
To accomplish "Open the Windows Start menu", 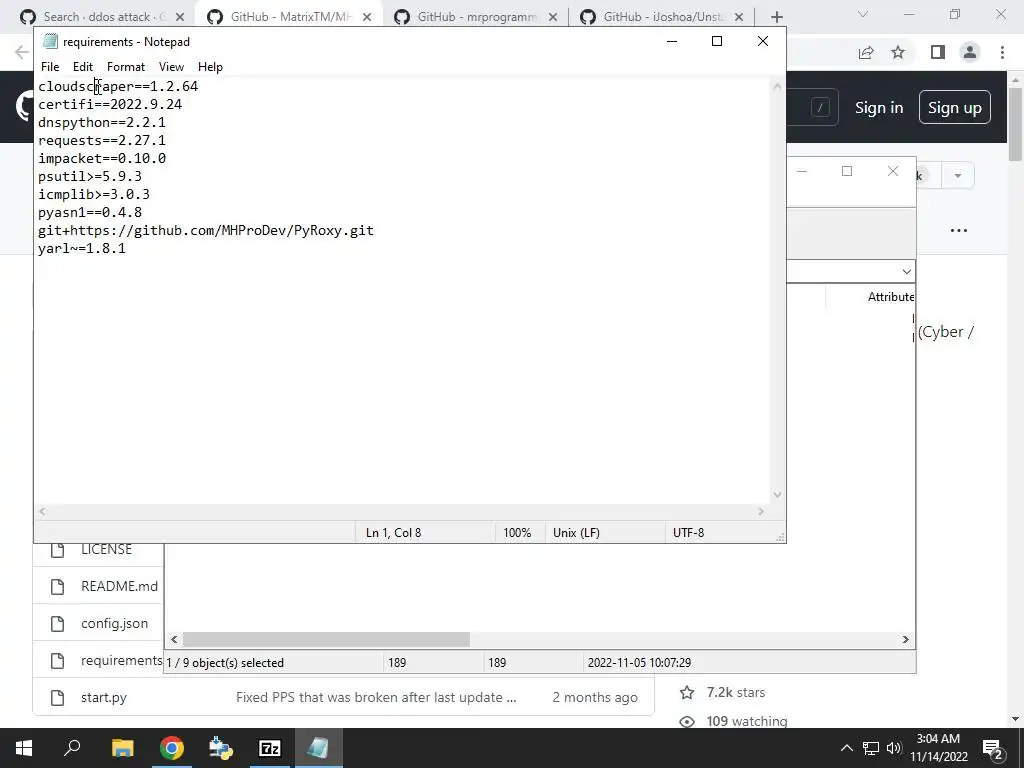I will pos(24,748).
